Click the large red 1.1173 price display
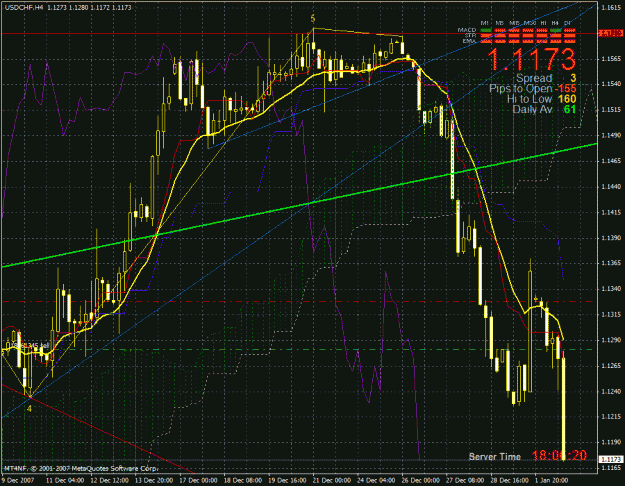This screenshot has height=486, width=625. tap(533, 59)
